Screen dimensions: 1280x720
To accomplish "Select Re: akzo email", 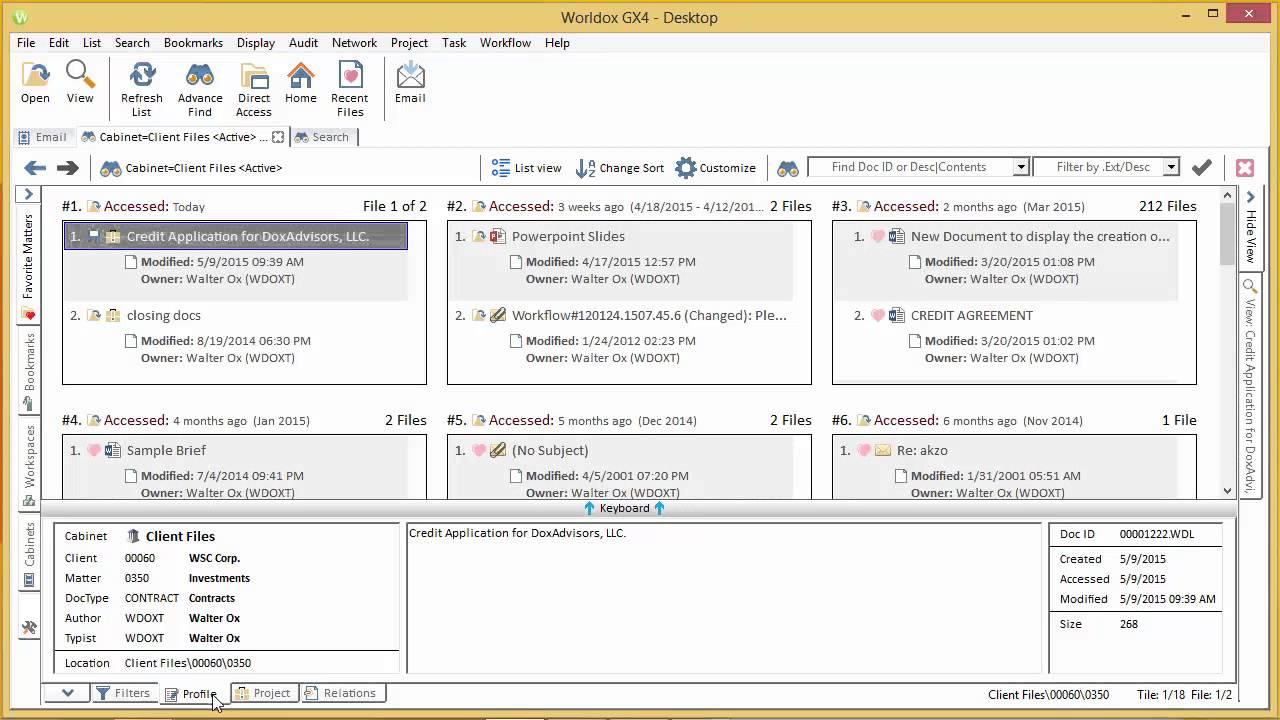I will pyautogui.click(x=922, y=450).
